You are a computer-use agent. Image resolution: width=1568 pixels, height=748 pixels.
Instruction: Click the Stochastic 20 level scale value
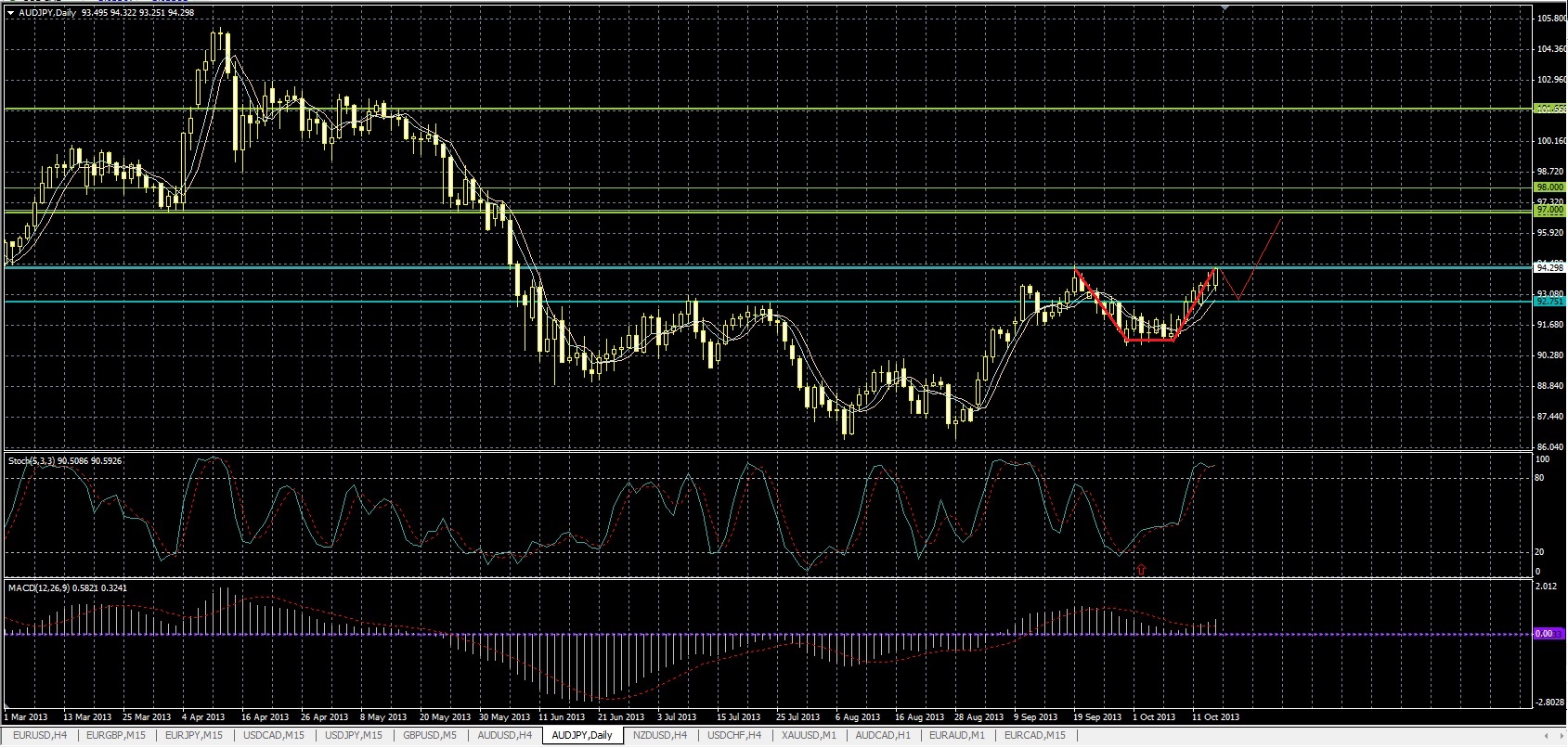point(1541,552)
